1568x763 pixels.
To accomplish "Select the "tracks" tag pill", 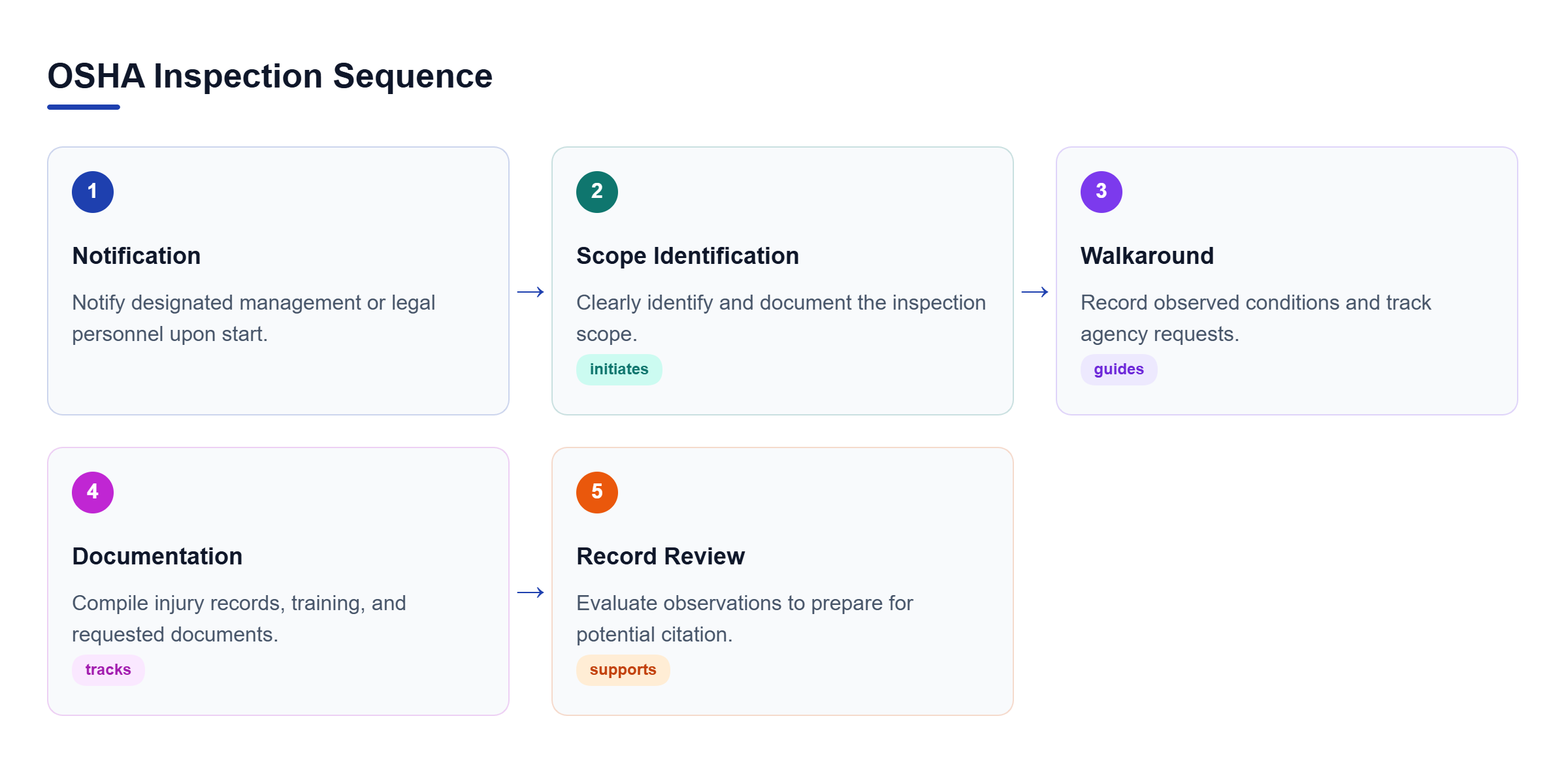I will tap(108, 670).
